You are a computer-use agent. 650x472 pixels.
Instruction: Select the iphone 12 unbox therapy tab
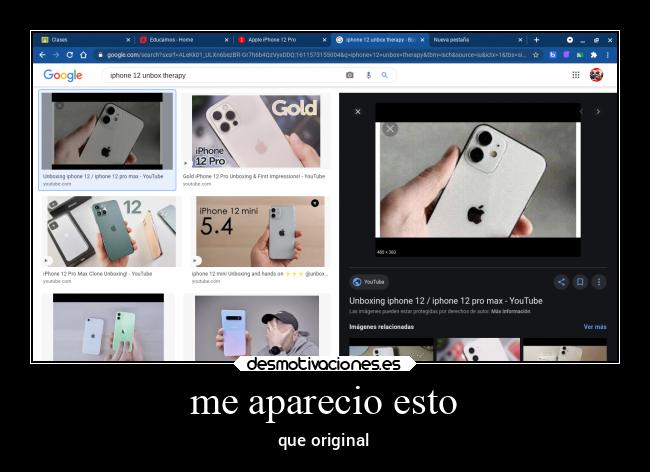click(379, 40)
